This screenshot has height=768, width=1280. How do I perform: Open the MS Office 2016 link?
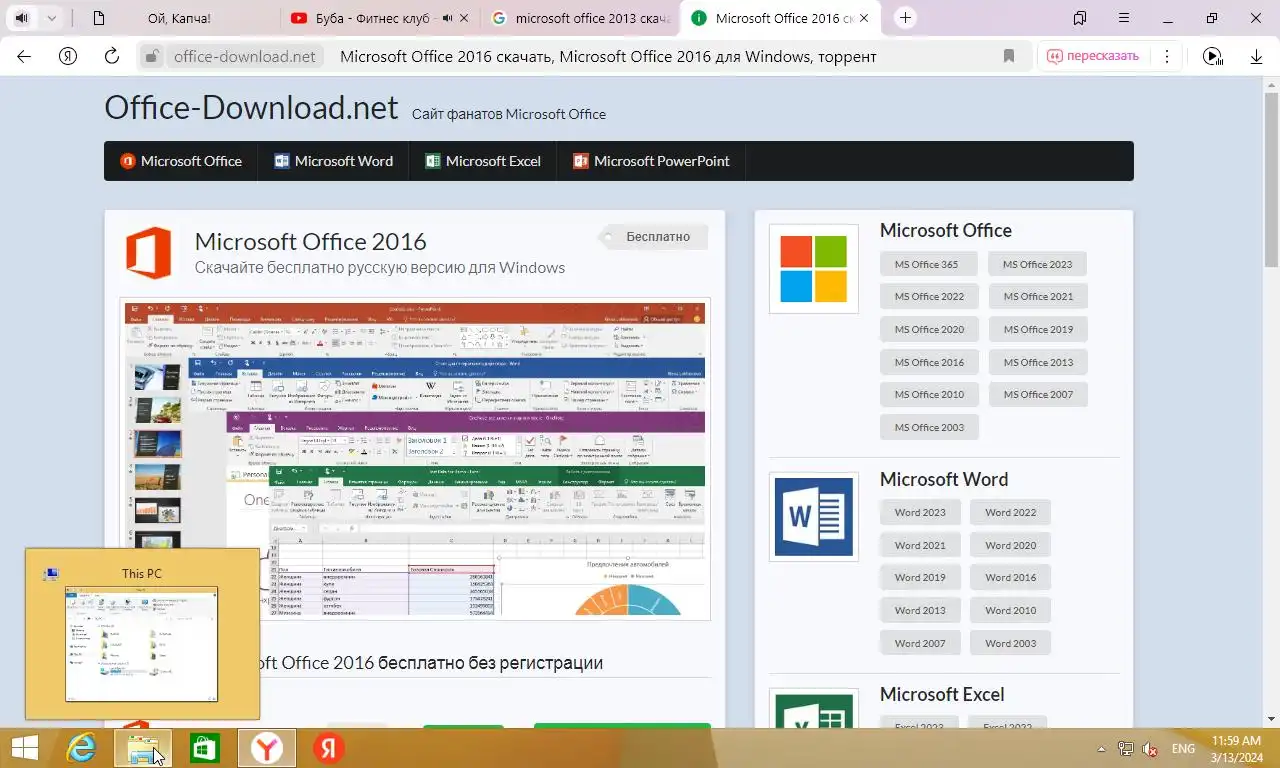point(929,362)
